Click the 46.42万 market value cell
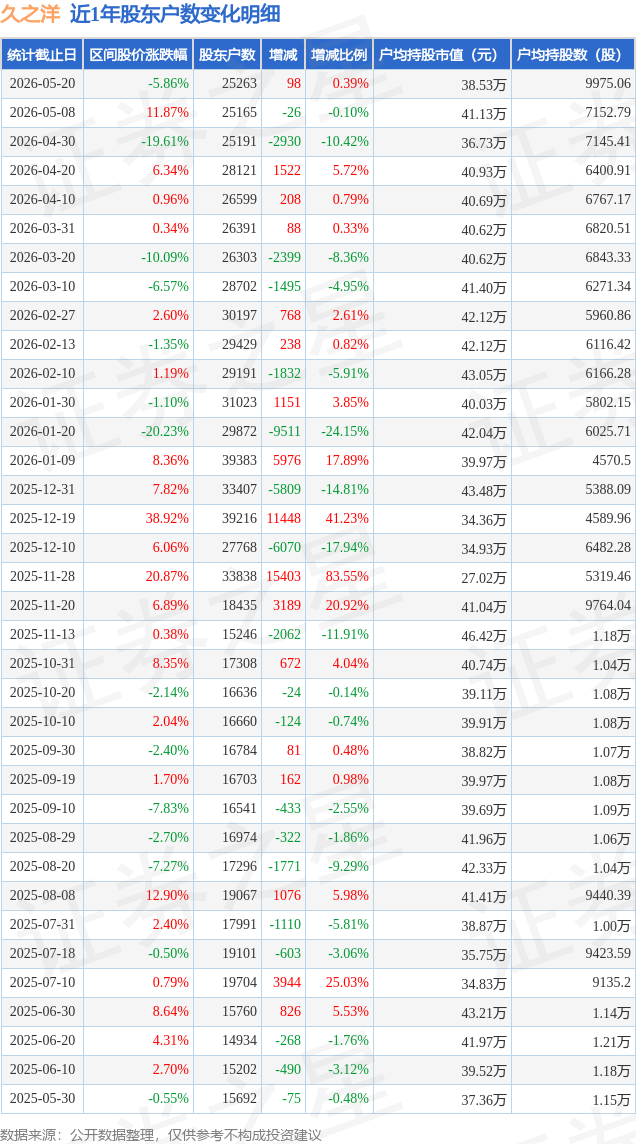 tap(484, 635)
